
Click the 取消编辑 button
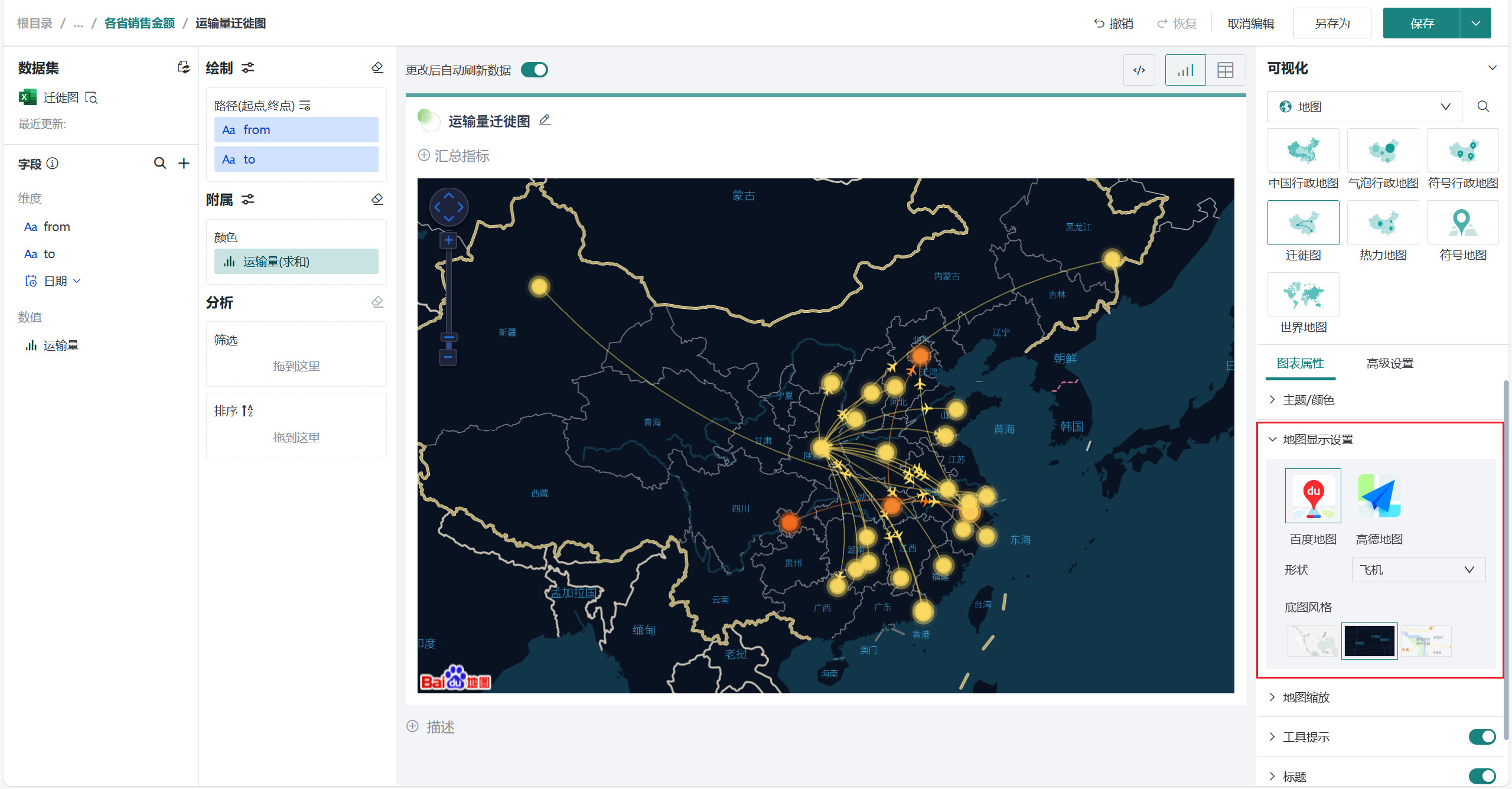pyautogui.click(x=1250, y=24)
